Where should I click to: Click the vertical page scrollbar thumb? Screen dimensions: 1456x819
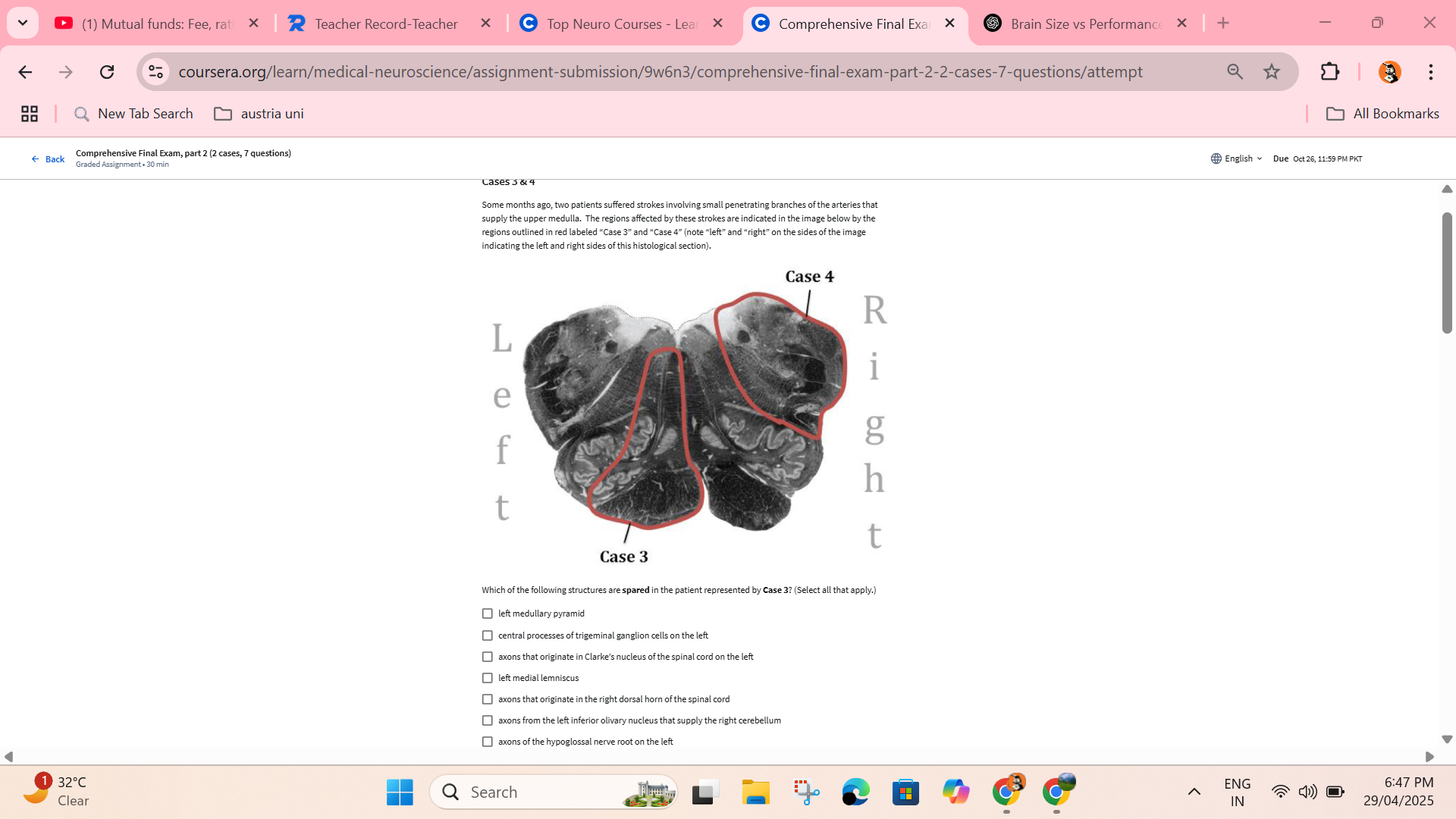[x=1447, y=273]
